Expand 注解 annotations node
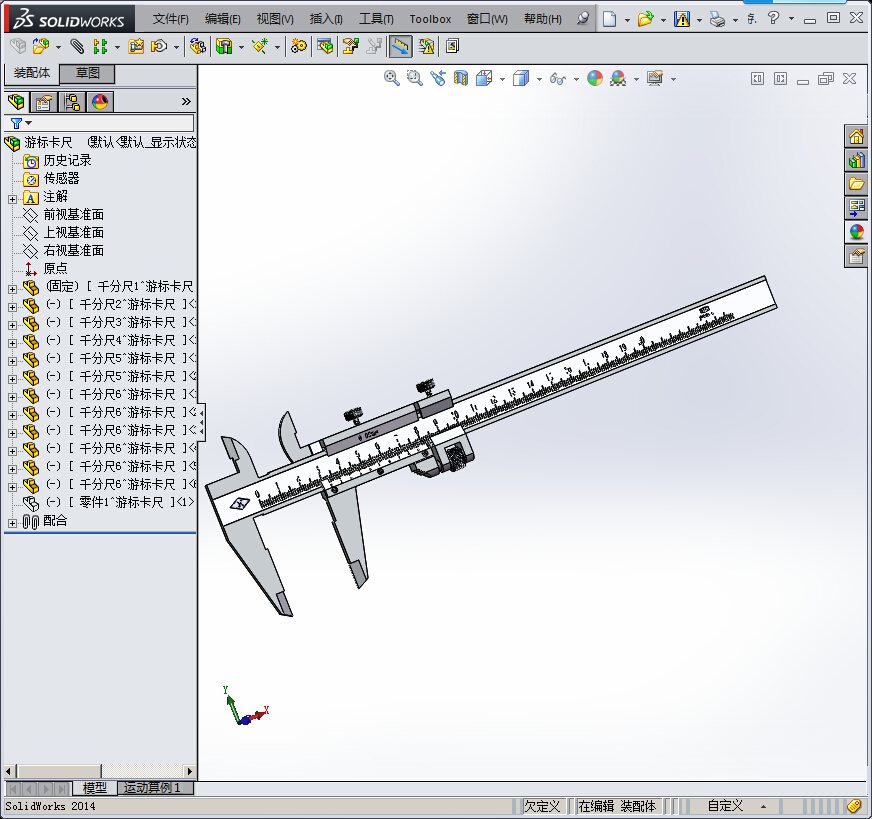The height and width of the screenshot is (819, 872). click(x=12, y=199)
